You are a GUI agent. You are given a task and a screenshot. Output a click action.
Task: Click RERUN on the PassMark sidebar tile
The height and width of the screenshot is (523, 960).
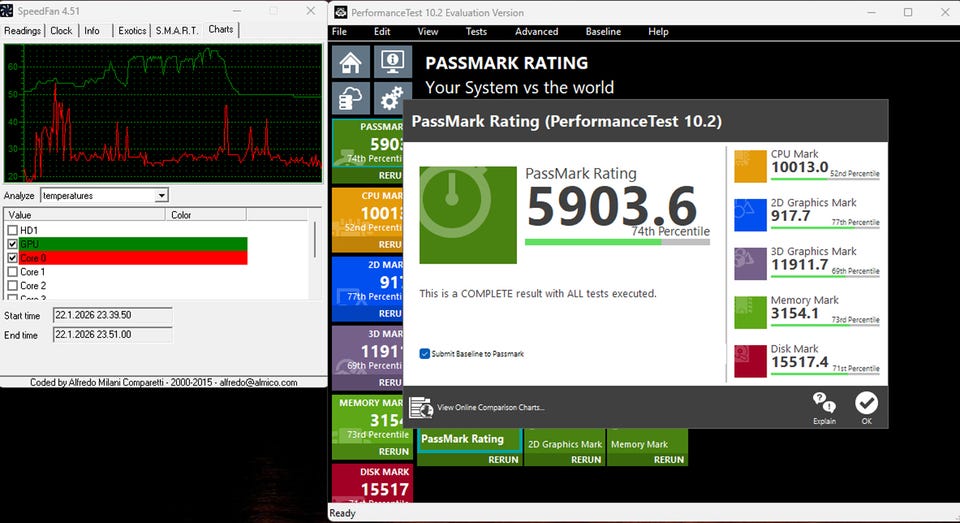point(389,175)
